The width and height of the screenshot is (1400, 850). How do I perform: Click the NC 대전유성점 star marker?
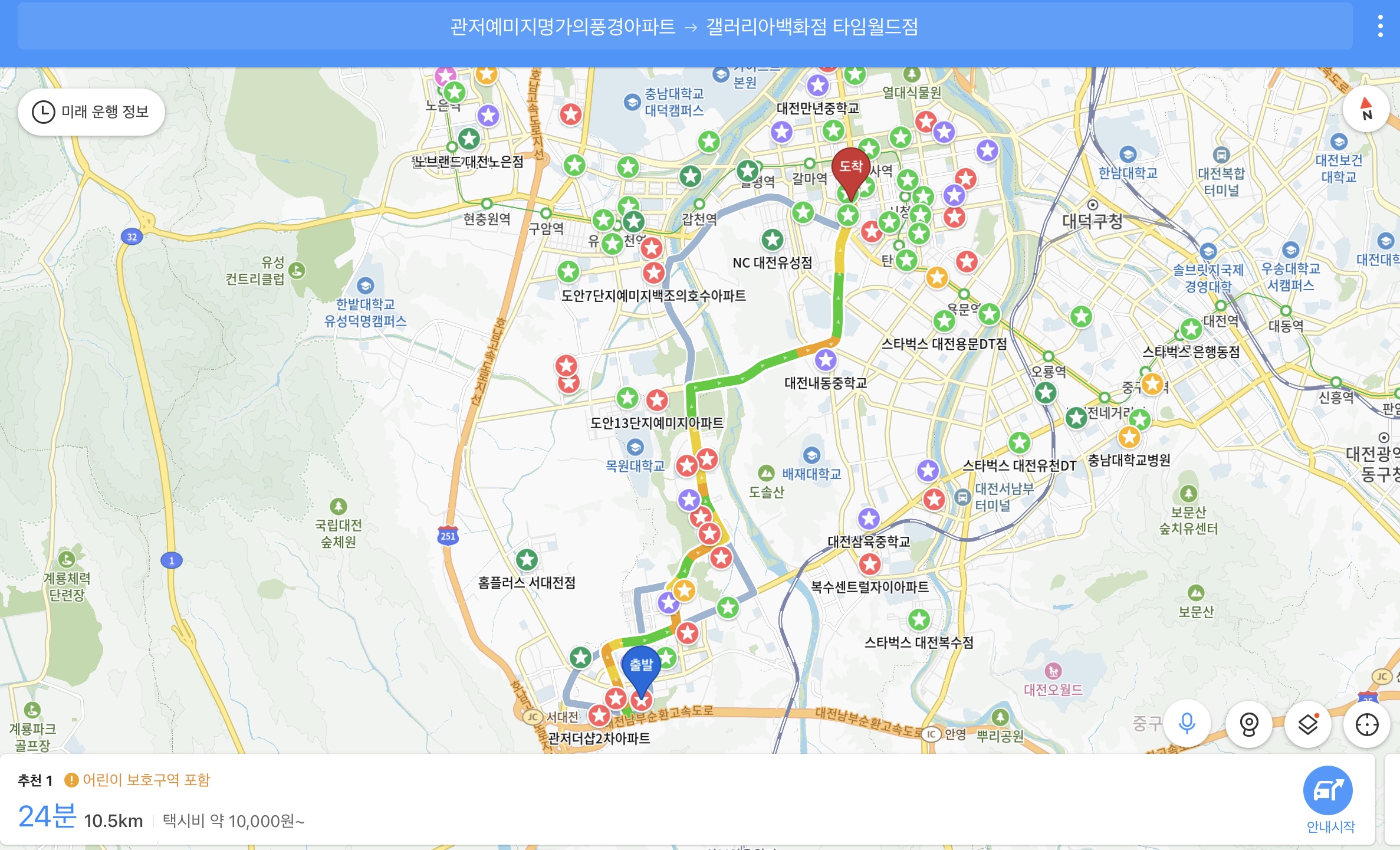point(772,239)
